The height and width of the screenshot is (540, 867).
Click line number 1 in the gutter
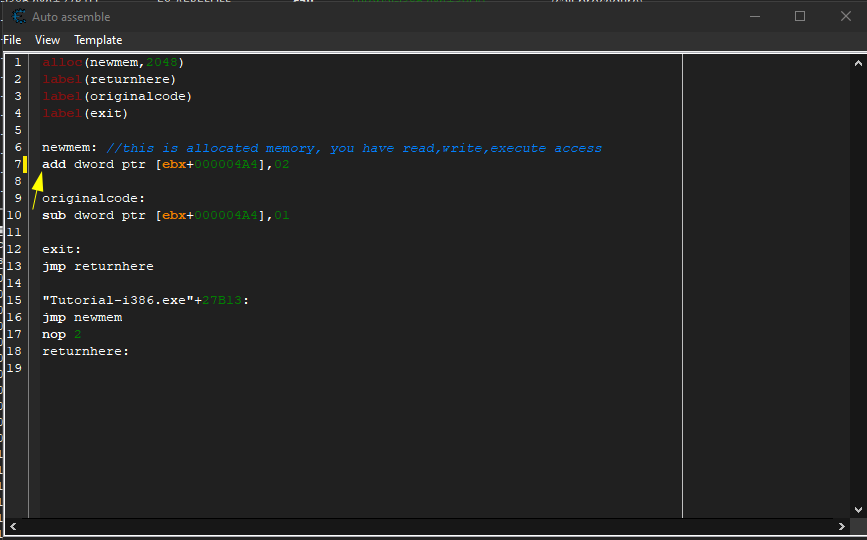(16, 62)
